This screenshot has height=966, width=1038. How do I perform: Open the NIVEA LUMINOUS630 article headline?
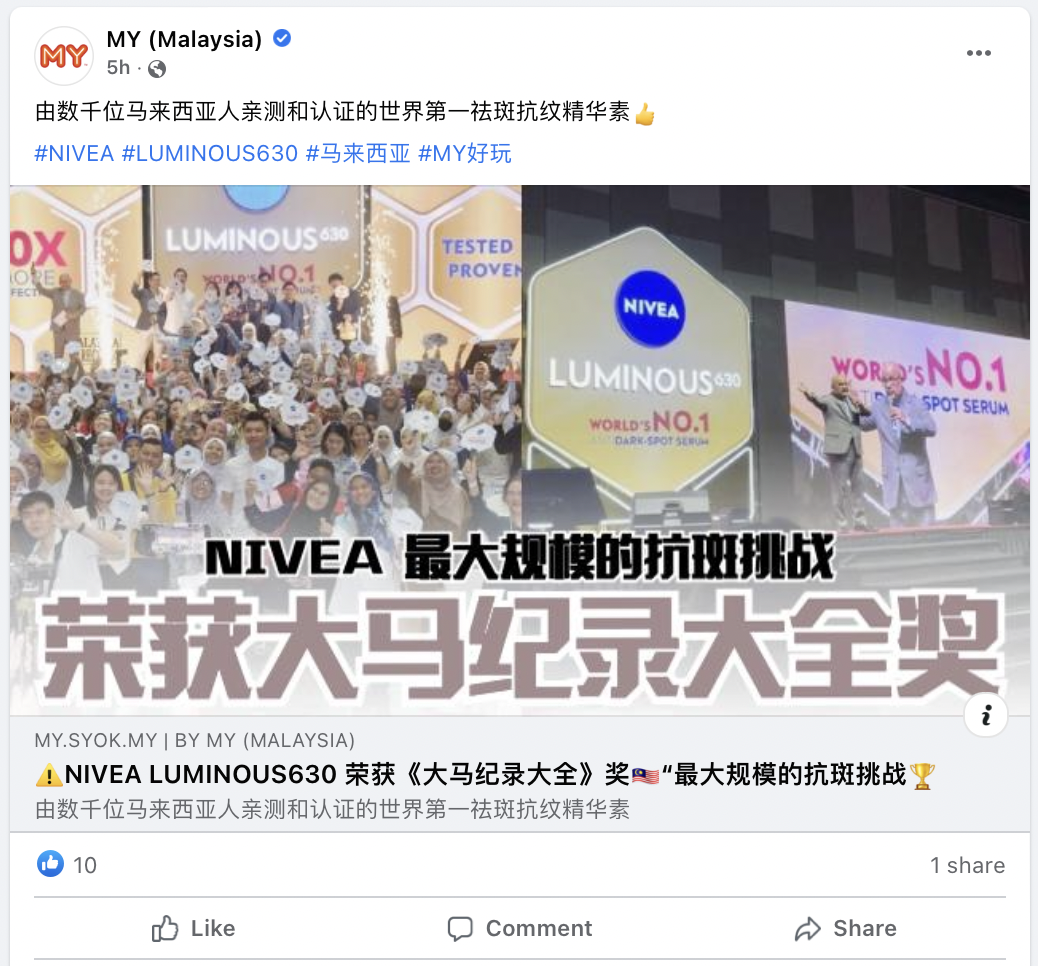tap(485, 775)
